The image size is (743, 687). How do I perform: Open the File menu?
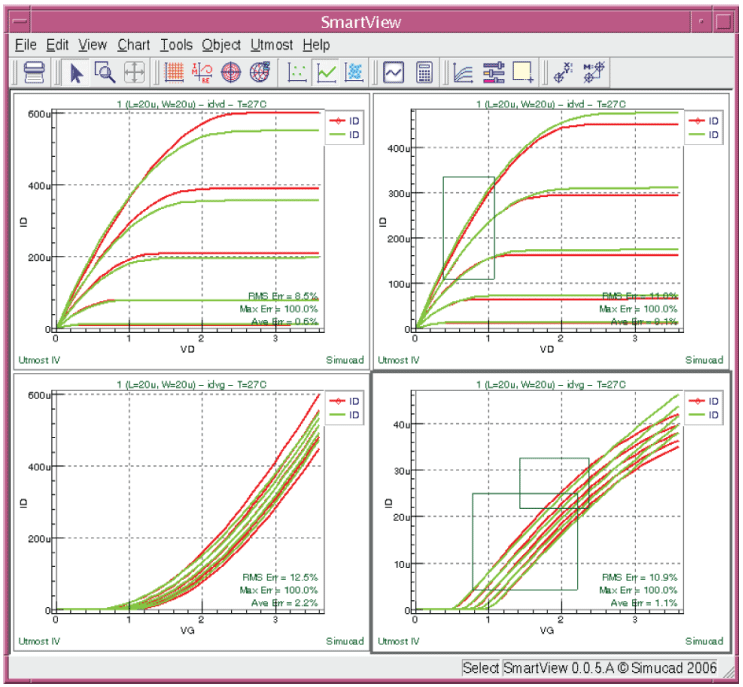tap(26, 45)
